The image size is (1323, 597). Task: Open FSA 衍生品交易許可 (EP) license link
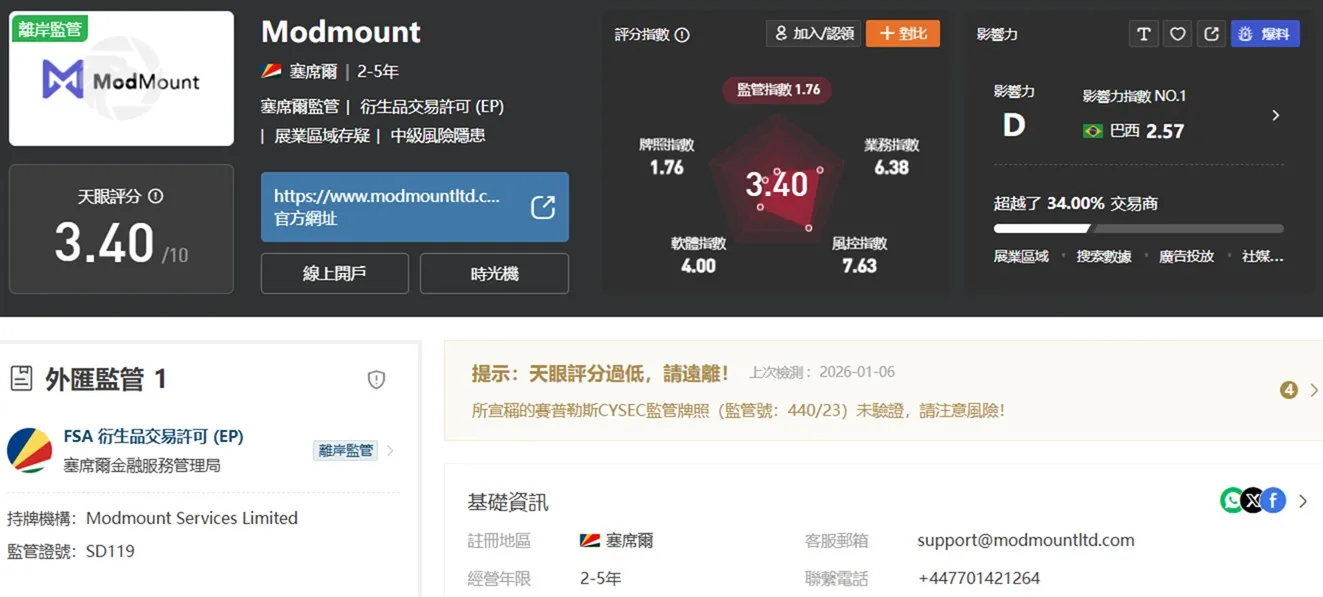click(x=153, y=436)
